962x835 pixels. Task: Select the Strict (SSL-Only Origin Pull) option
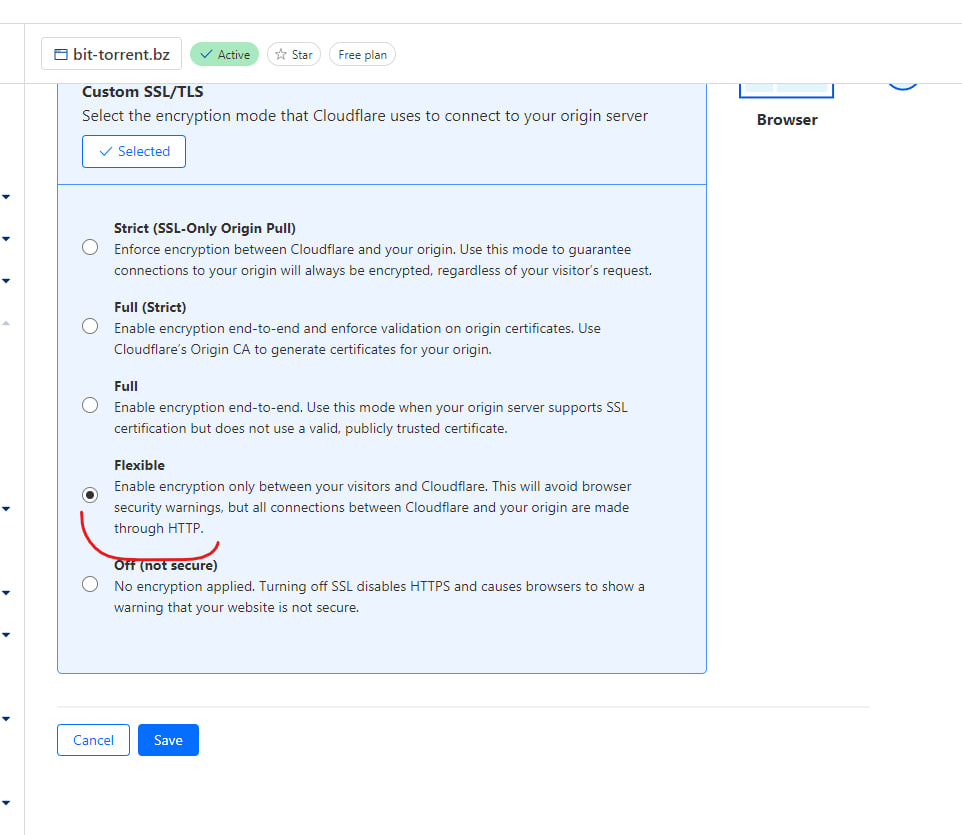90,248
